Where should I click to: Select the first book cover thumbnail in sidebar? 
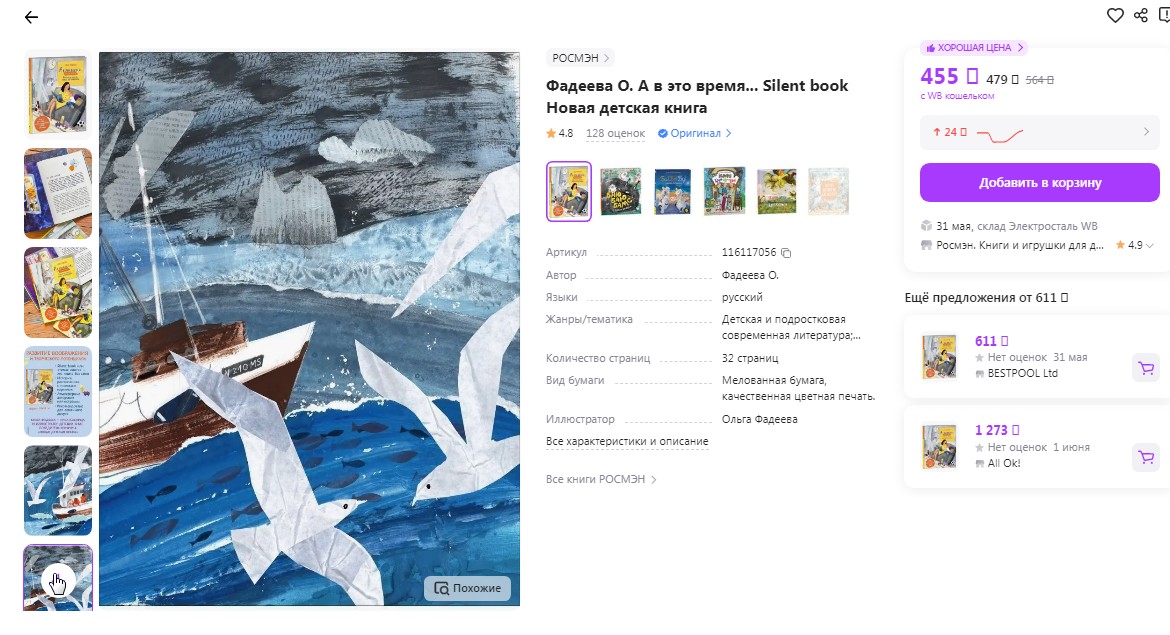click(x=58, y=95)
